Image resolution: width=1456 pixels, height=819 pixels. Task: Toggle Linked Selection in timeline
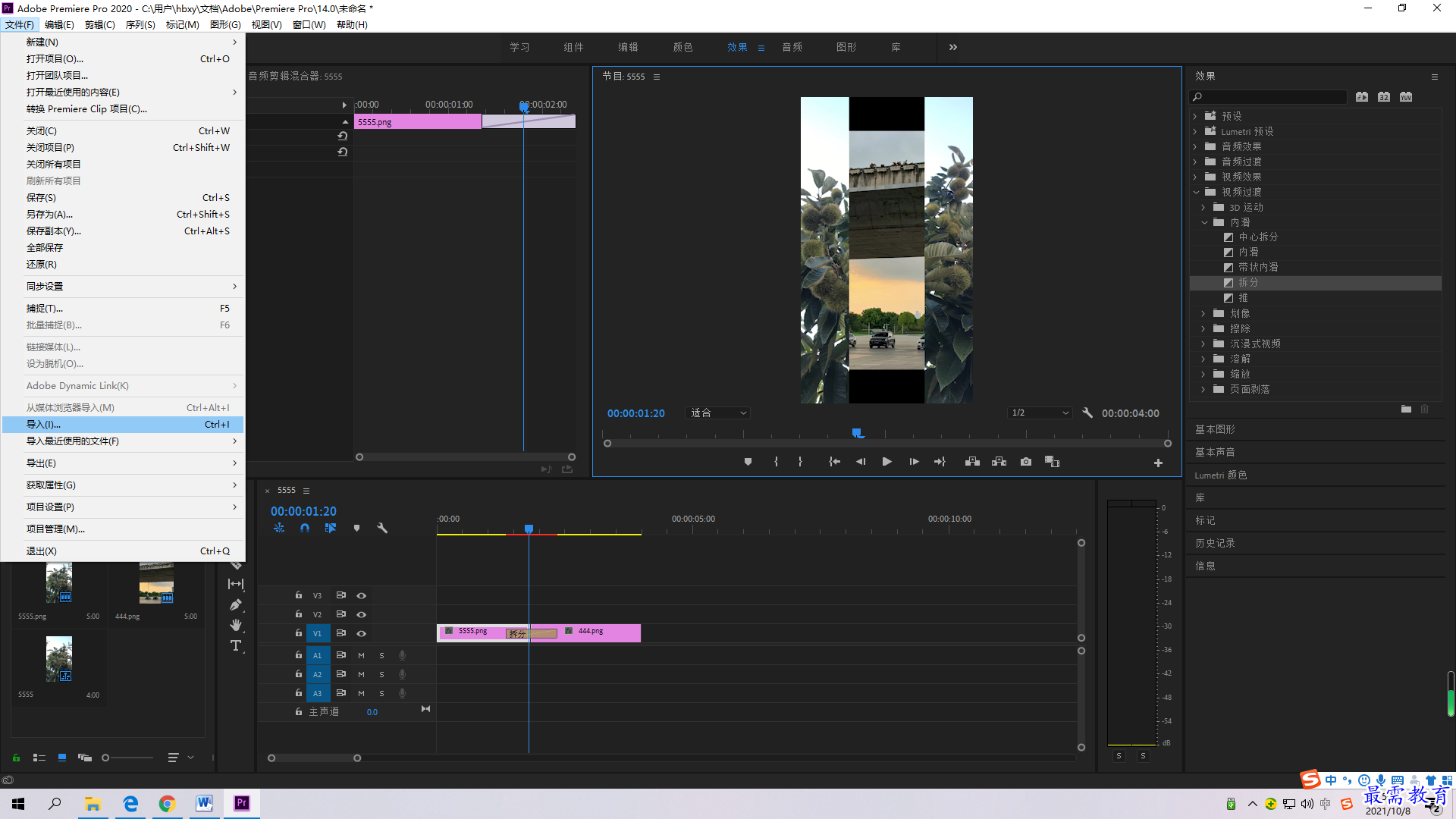tap(330, 528)
